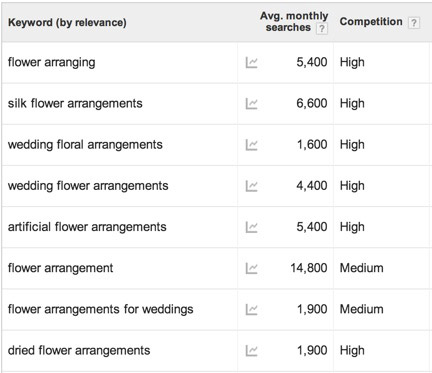The width and height of the screenshot is (432, 373).
Task: Click High competition for flower arranging
Action: (x=352, y=63)
